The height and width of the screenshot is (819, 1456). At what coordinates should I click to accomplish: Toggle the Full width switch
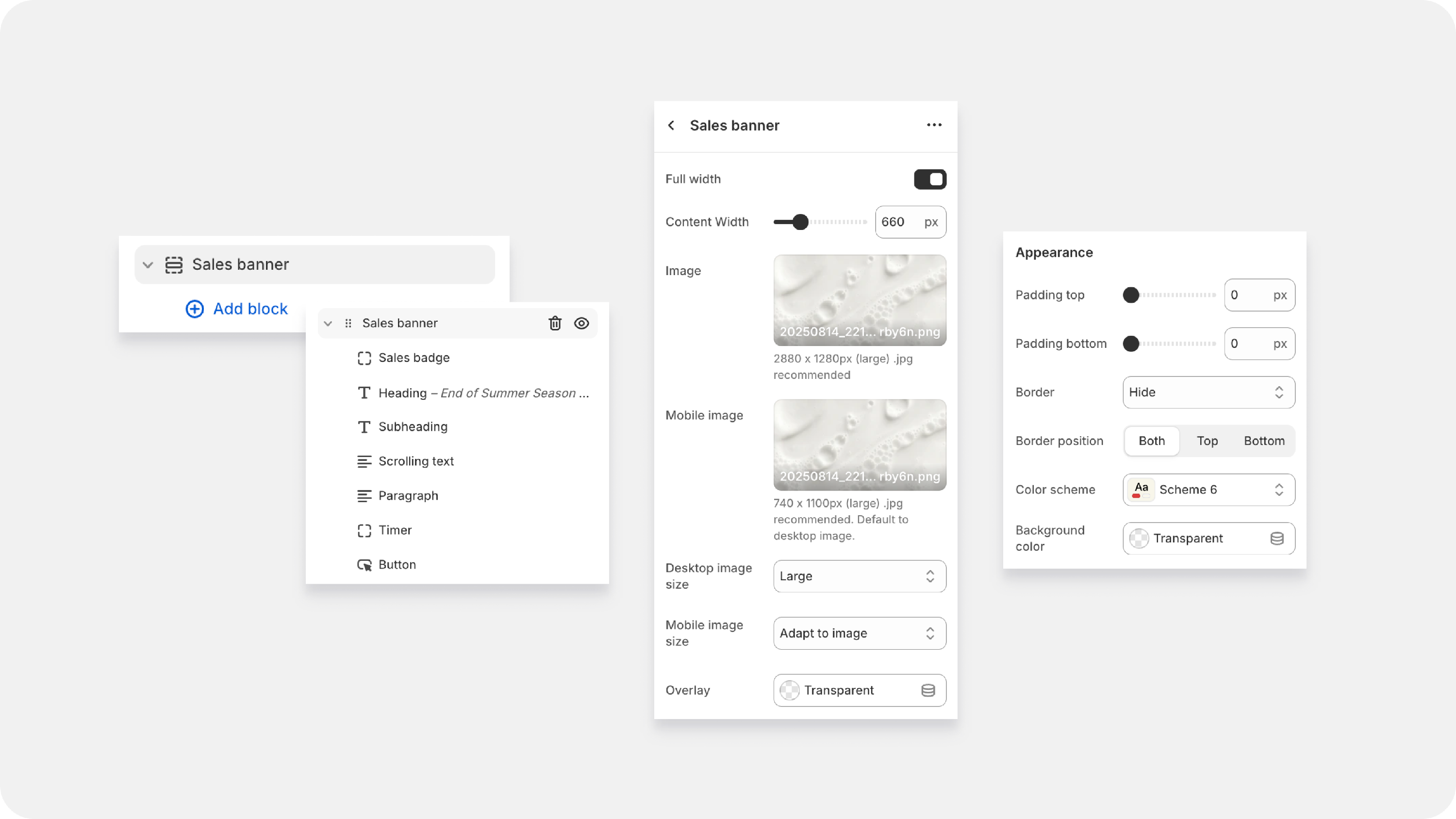930,179
